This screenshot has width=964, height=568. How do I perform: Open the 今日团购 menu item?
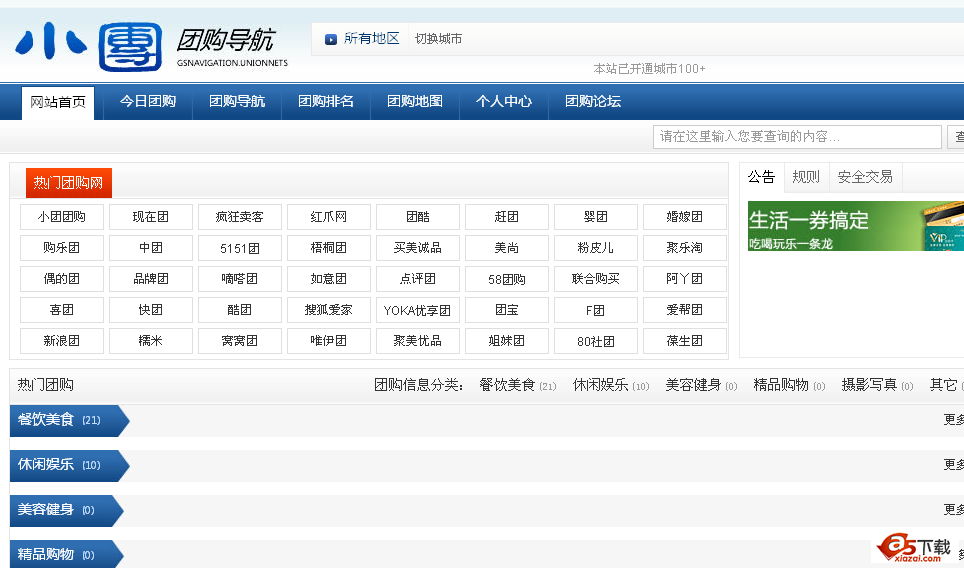pos(148,101)
